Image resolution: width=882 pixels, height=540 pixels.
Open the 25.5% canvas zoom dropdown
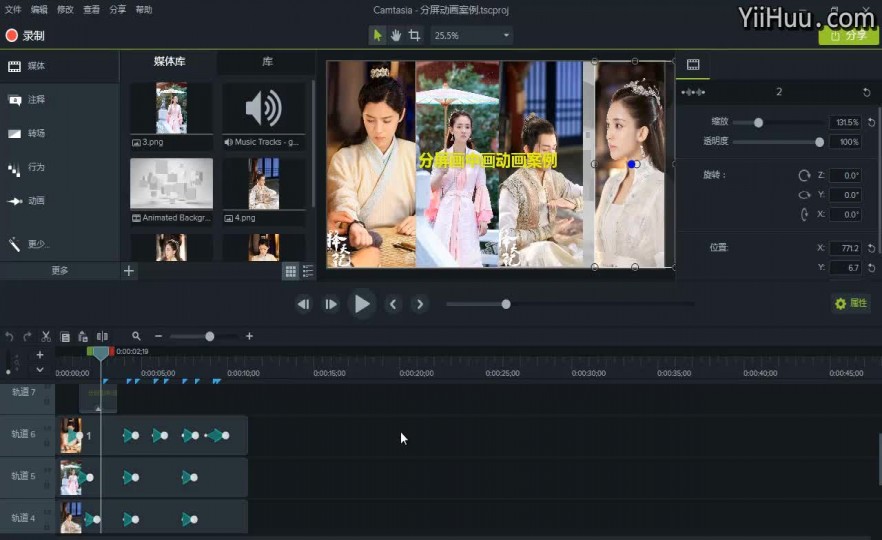471,35
